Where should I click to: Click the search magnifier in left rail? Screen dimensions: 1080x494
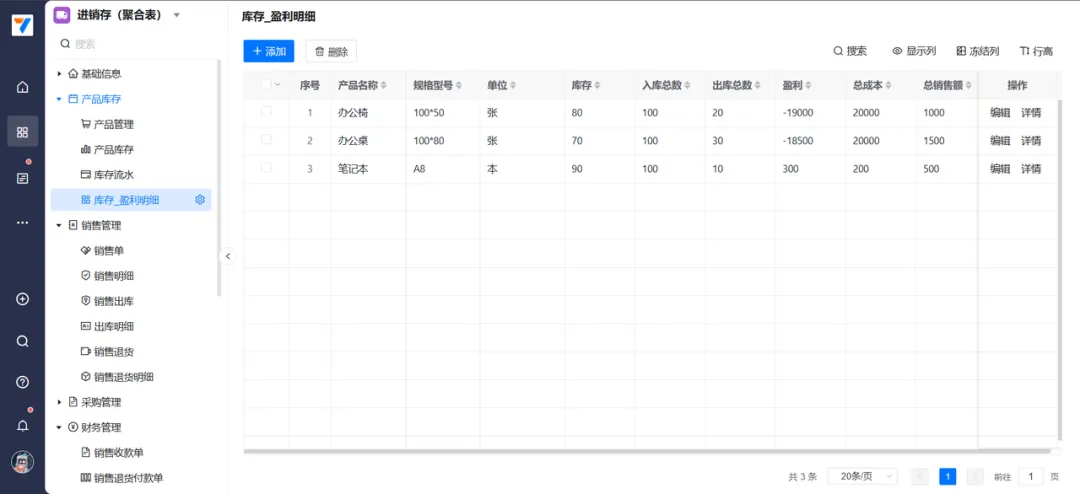(22, 341)
